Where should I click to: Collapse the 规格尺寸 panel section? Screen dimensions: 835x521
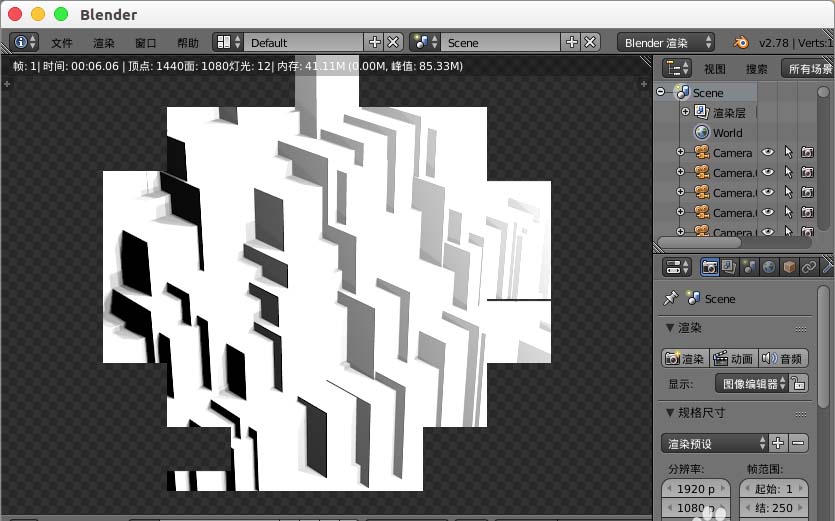point(669,413)
